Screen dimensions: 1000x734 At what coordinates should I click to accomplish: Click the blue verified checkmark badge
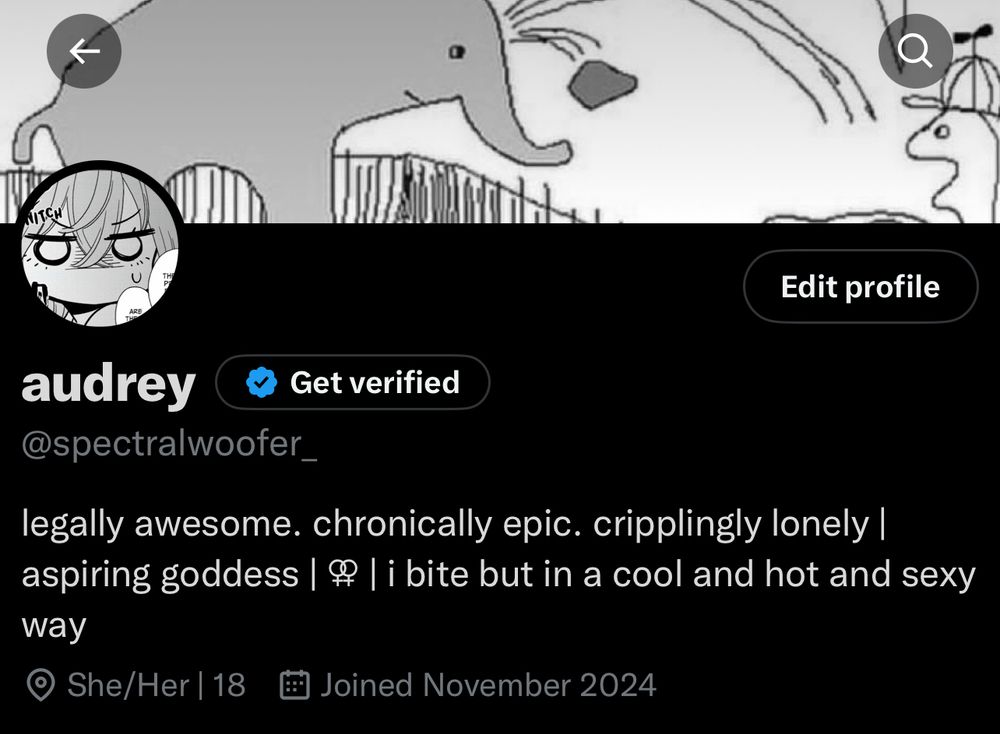click(x=261, y=382)
